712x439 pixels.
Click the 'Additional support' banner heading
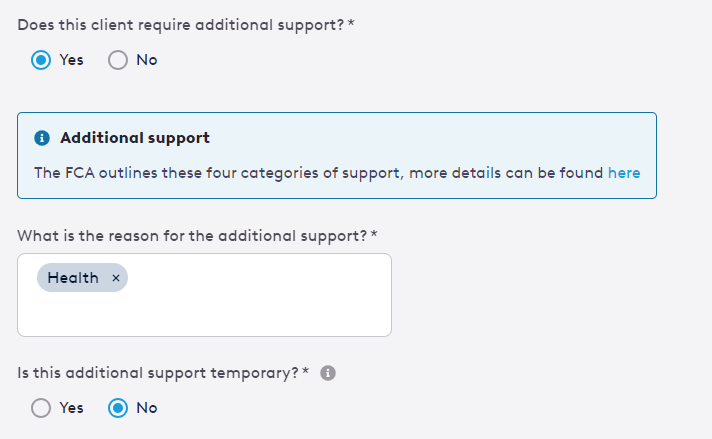[135, 138]
